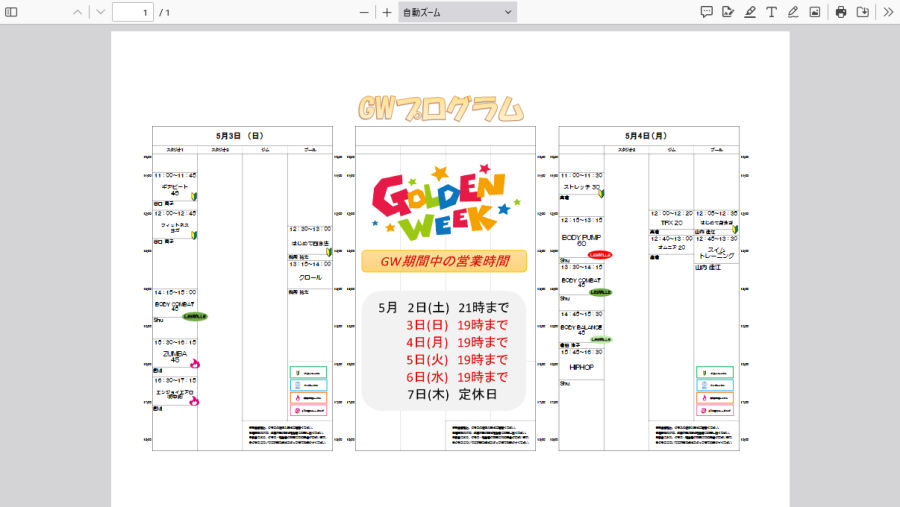This screenshot has height=507, width=900.
Task: Go to next page arrow
Action: click(x=100, y=12)
